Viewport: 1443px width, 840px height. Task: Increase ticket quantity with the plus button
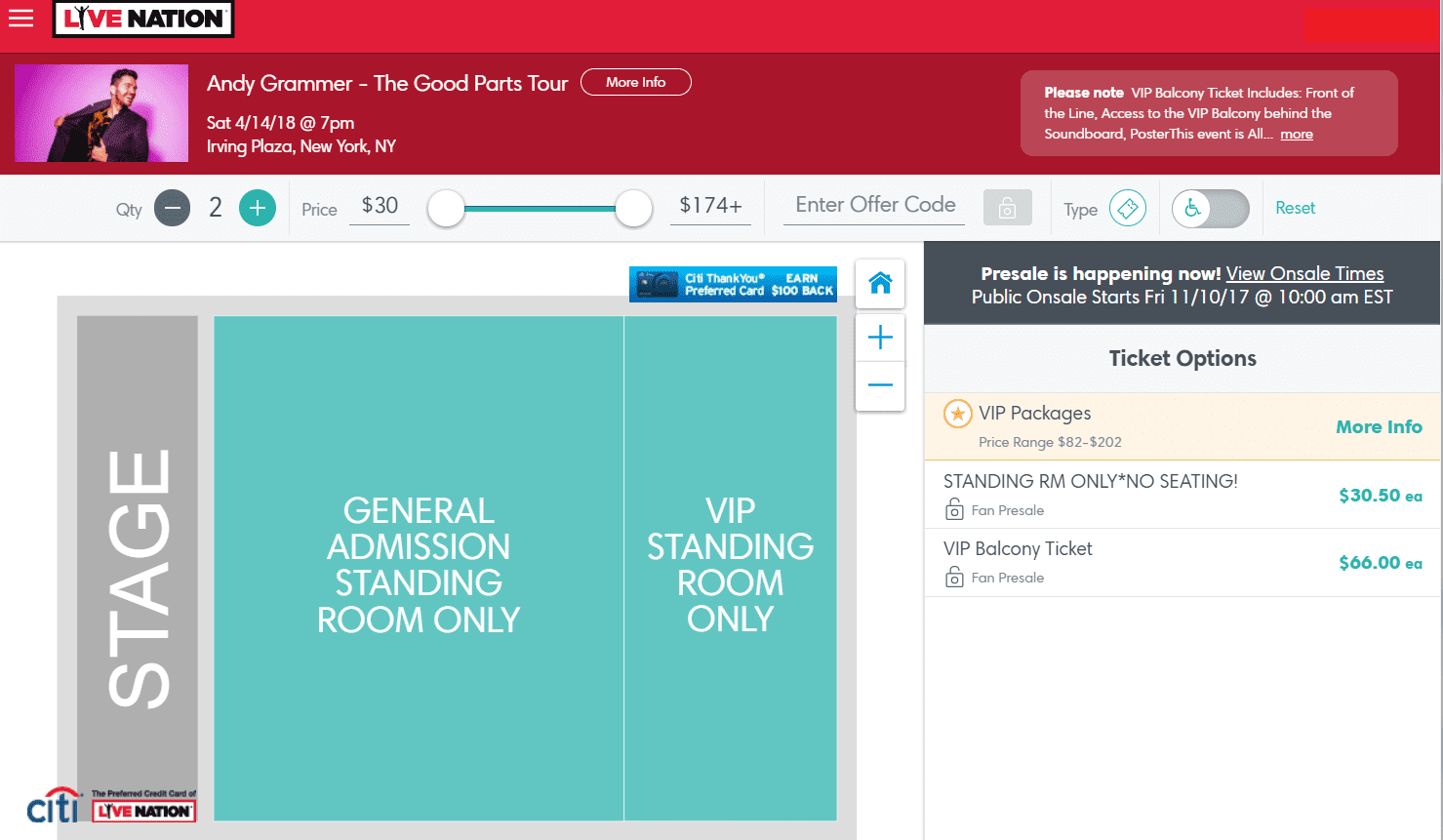[258, 207]
